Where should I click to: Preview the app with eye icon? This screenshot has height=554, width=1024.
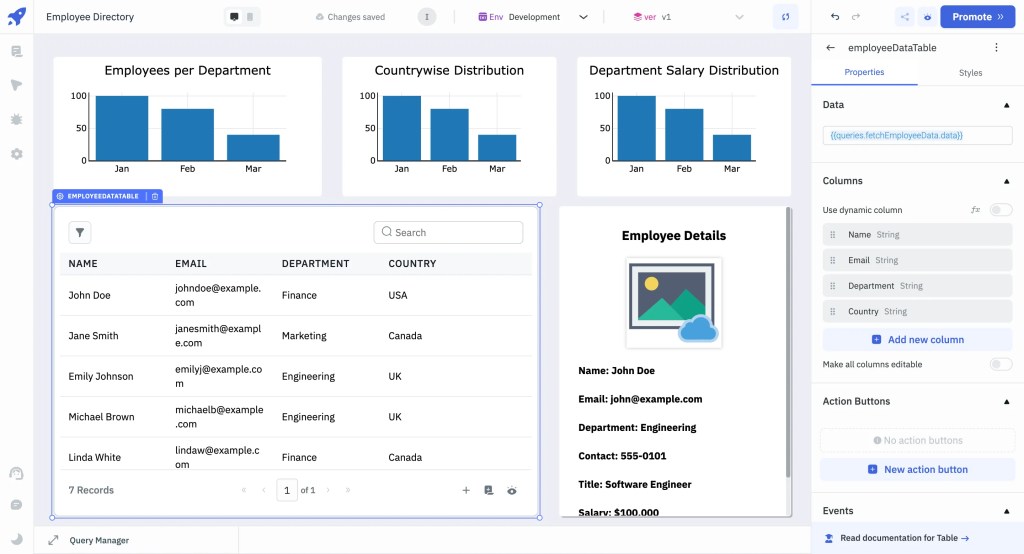pyautogui.click(x=927, y=17)
